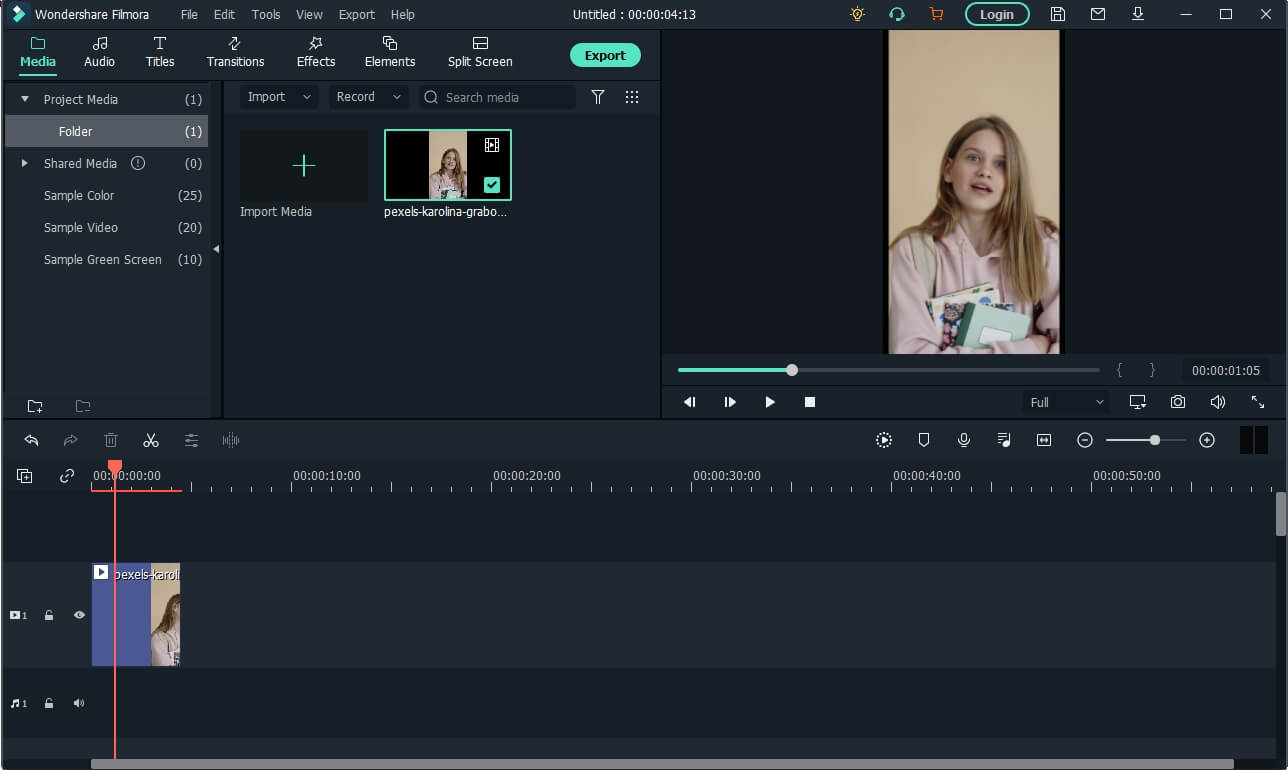Viewport: 1288px width, 770px height.
Task: Add a marker using the shield icon
Action: 924,440
